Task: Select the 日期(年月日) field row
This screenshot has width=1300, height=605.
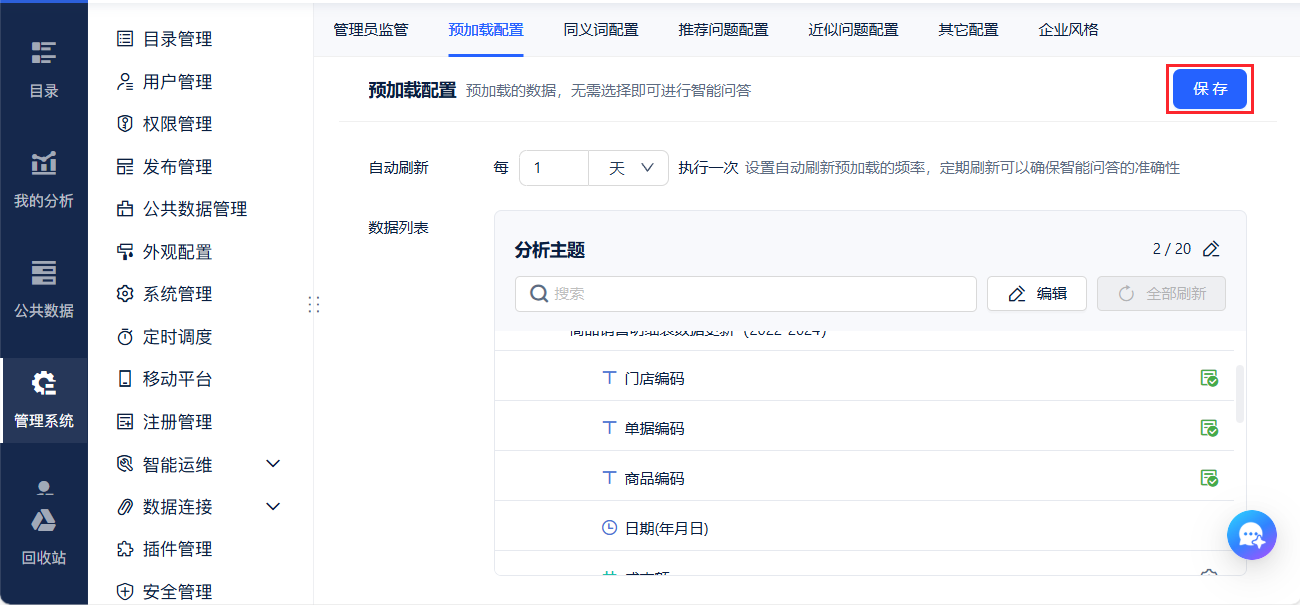Action: (865, 527)
